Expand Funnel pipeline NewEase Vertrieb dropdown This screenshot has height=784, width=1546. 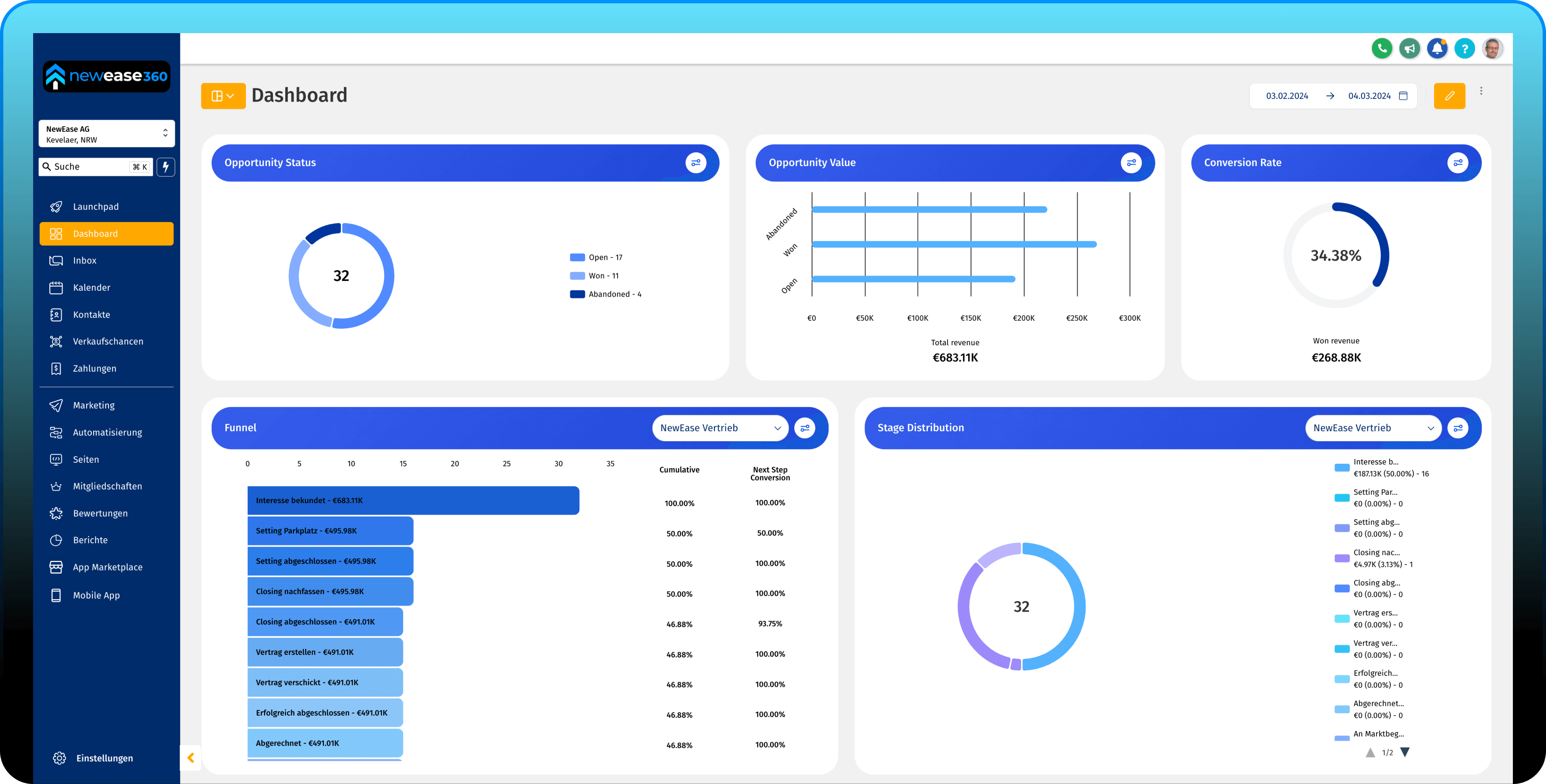click(720, 428)
